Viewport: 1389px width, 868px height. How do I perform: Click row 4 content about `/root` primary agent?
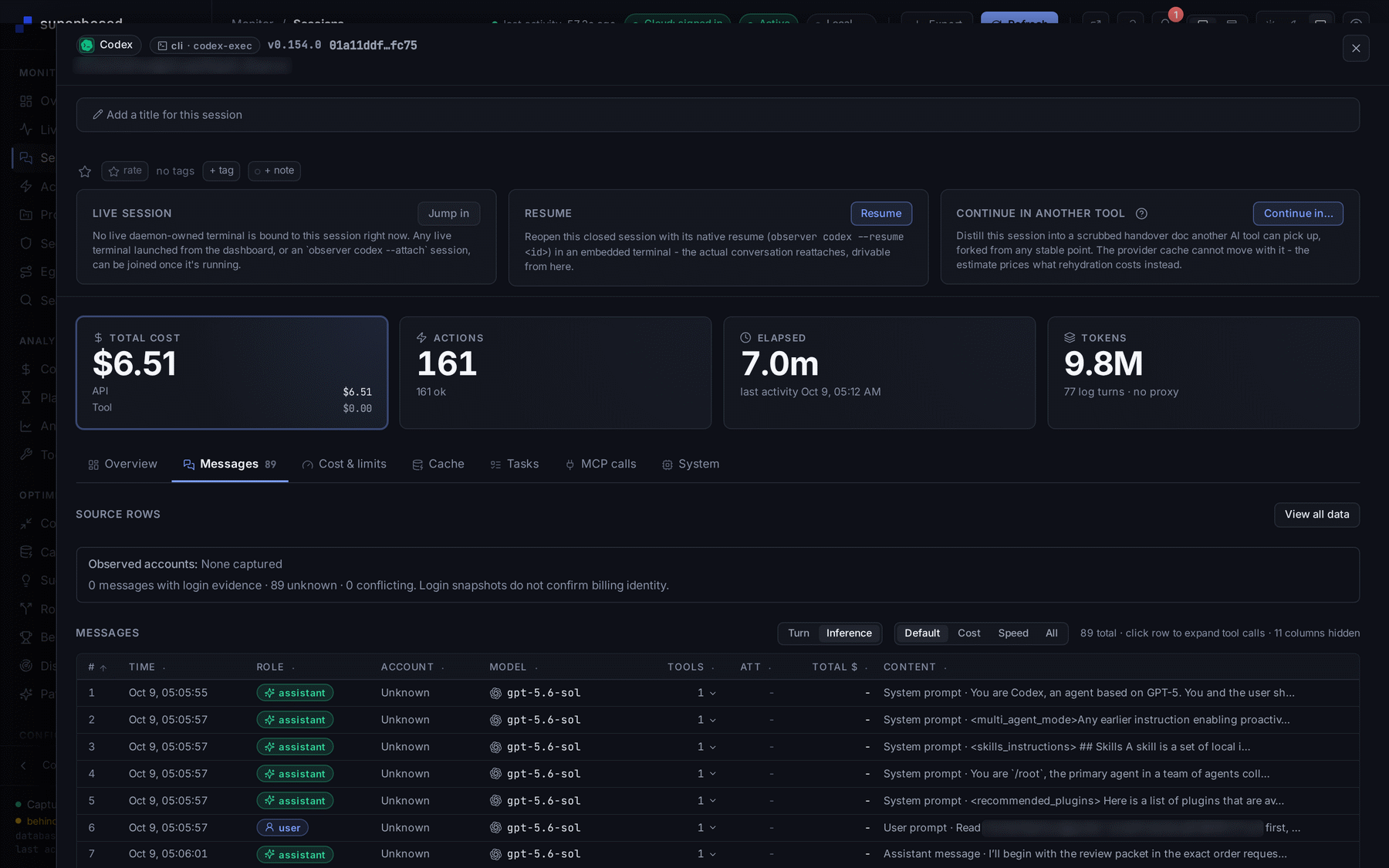tap(1076, 774)
